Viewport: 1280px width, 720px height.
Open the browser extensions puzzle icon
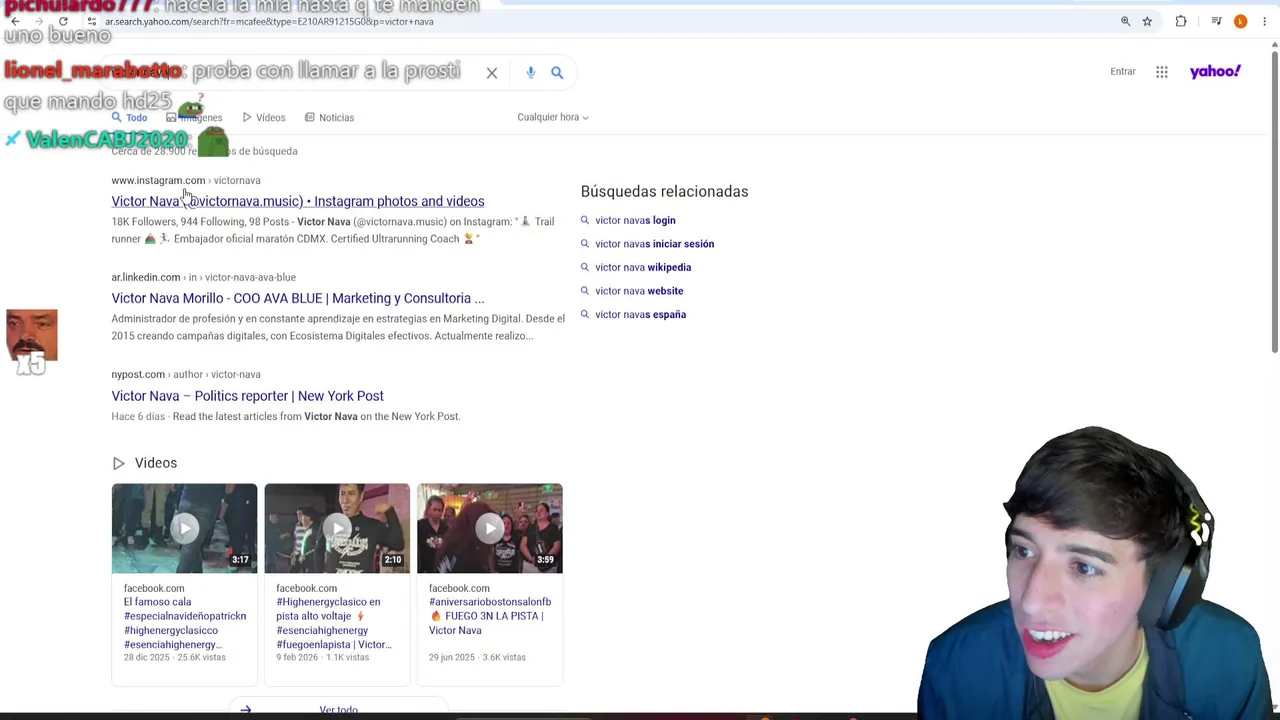[x=1181, y=21]
